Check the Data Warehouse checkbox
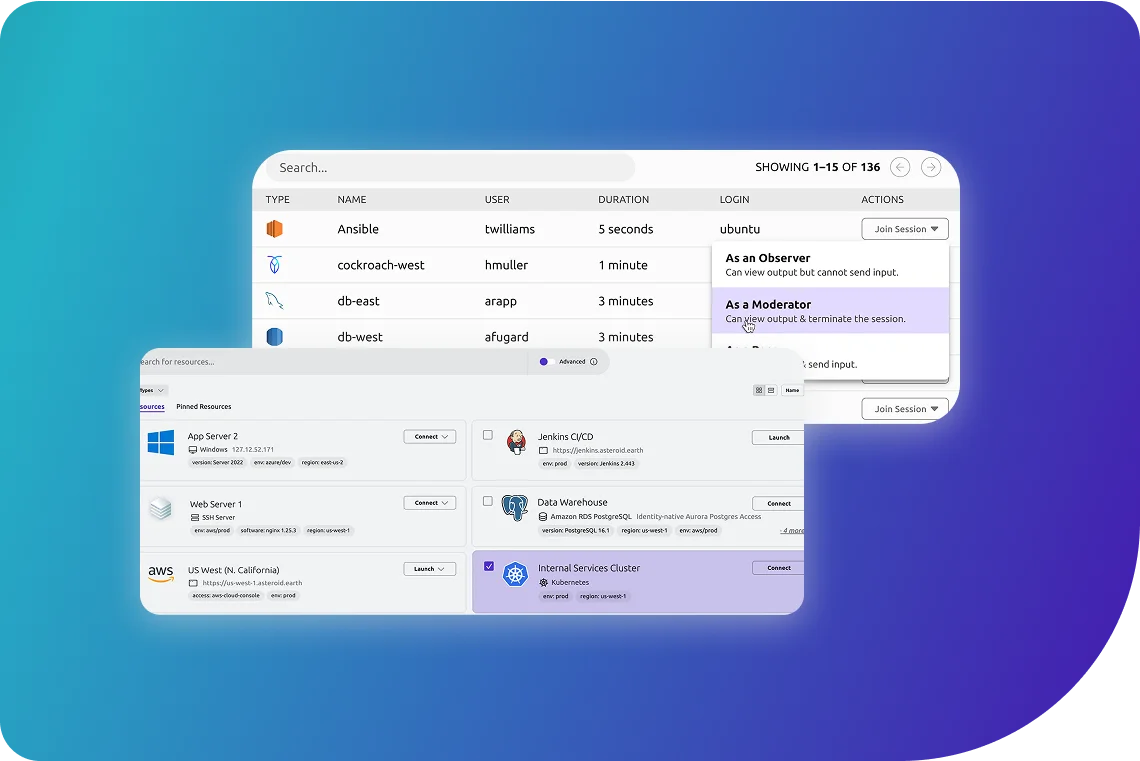This screenshot has width=1140, height=761. click(x=488, y=501)
